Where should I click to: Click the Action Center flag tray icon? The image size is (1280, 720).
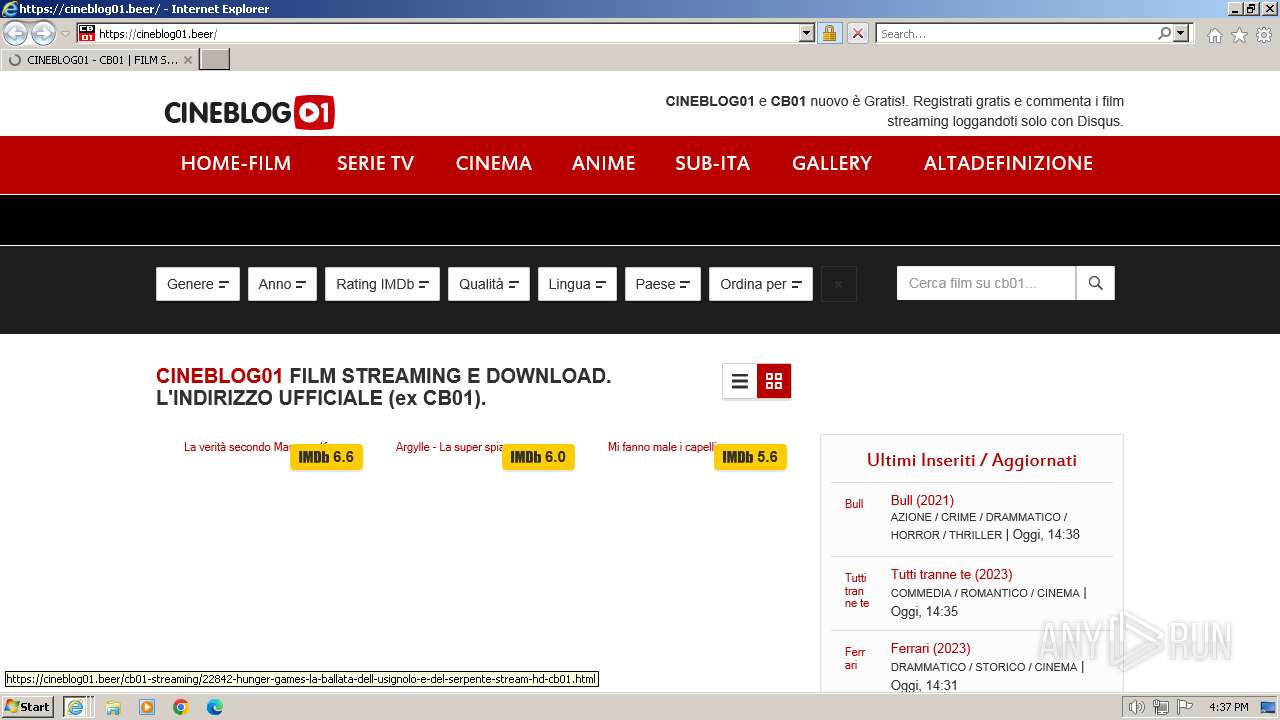tap(1183, 707)
